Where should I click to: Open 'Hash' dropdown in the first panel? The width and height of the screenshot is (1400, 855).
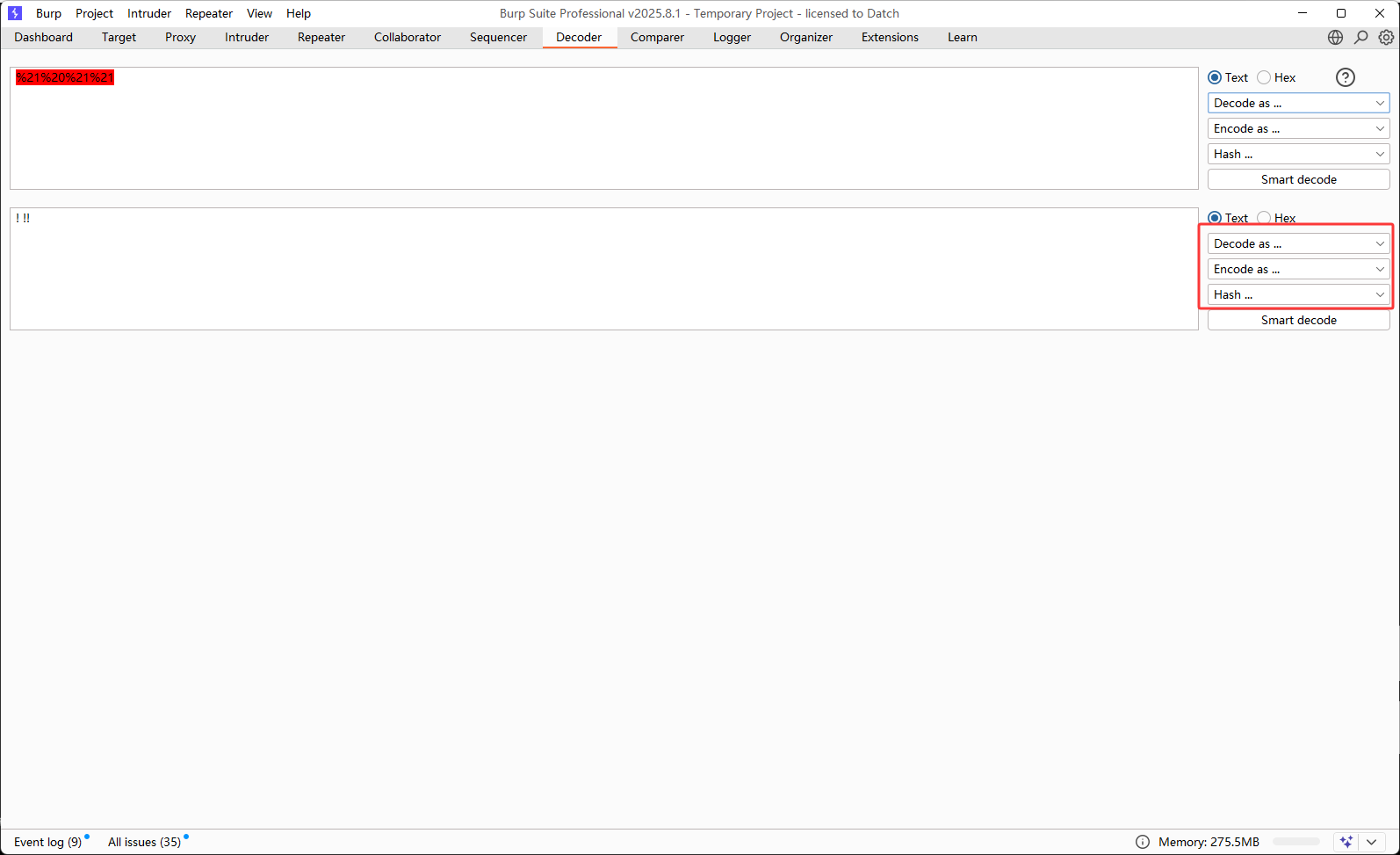point(1298,154)
